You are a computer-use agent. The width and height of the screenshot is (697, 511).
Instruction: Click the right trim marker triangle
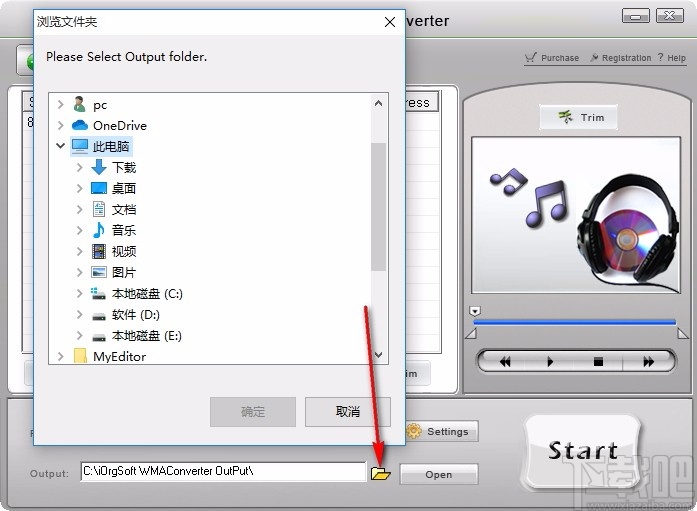point(683,333)
